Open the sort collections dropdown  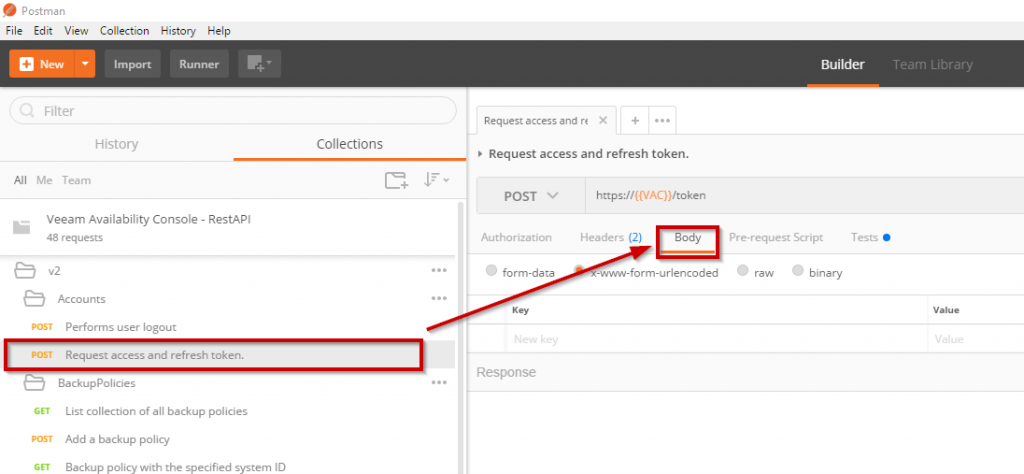tap(436, 180)
